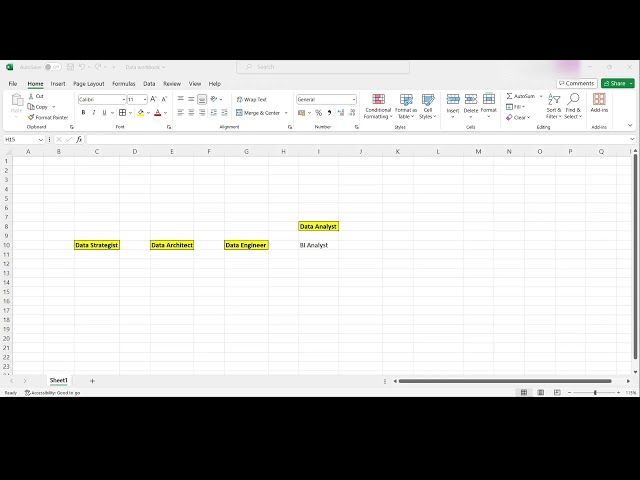
Task: Cut the selected cells
Action: pos(36,96)
